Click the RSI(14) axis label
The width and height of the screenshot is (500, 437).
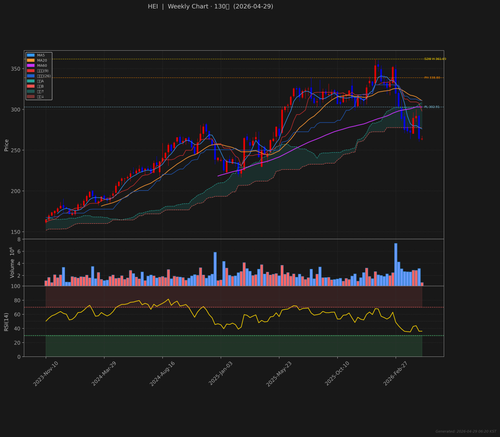[x=6, y=322]
